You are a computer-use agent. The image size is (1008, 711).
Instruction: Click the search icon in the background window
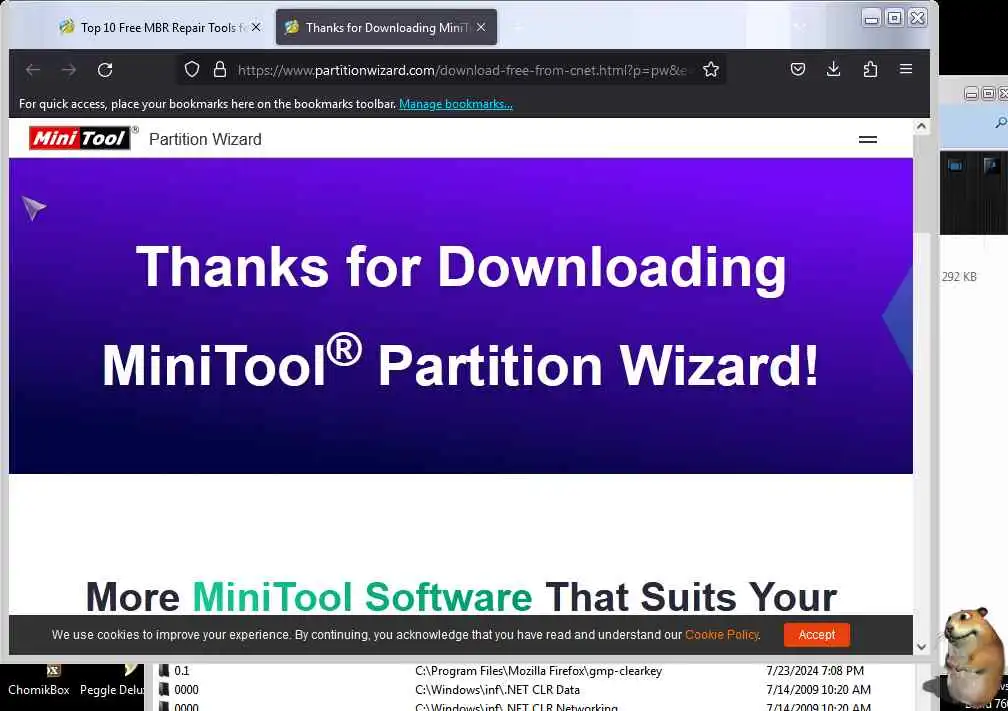(x=1000, y=122)
